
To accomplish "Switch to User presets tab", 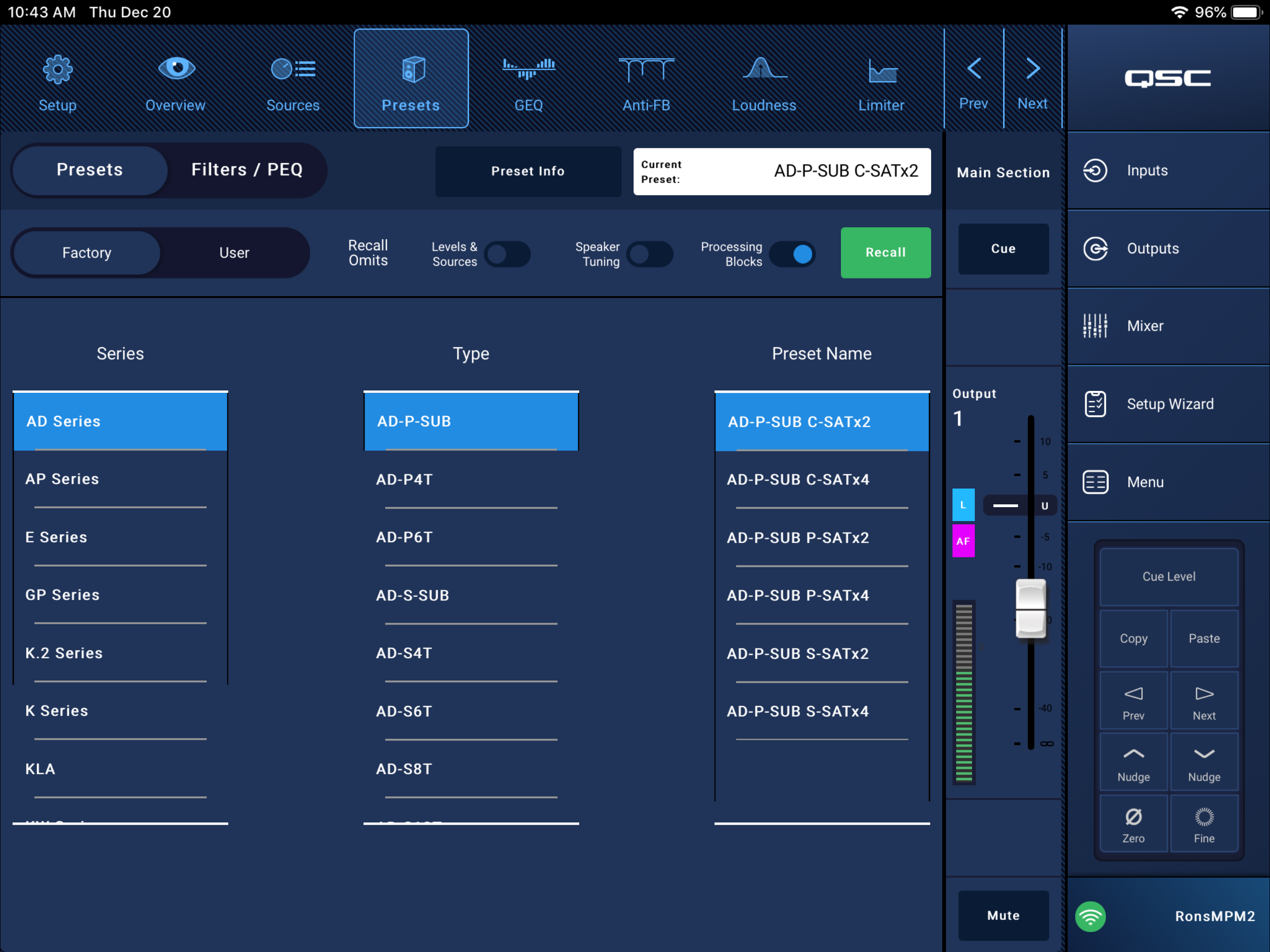I will 234,252.
